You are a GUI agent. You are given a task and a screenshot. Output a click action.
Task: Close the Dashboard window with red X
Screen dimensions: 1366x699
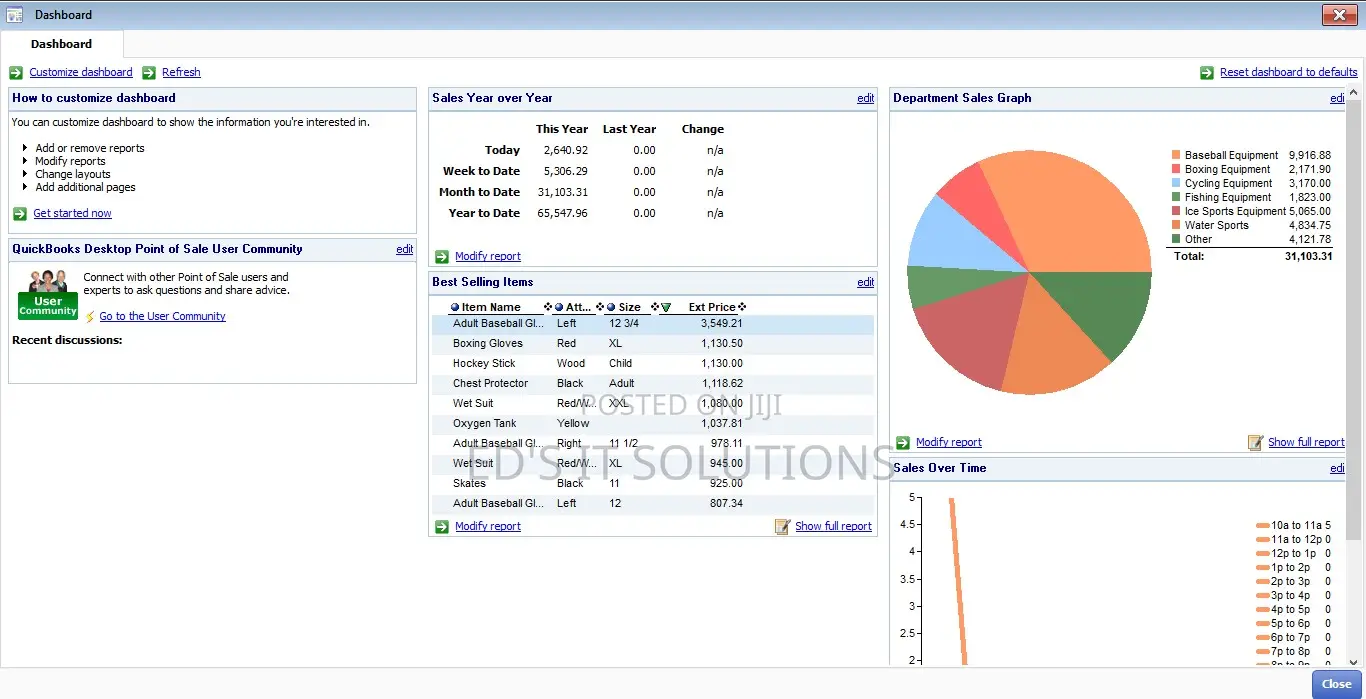tap(1339, 15)
